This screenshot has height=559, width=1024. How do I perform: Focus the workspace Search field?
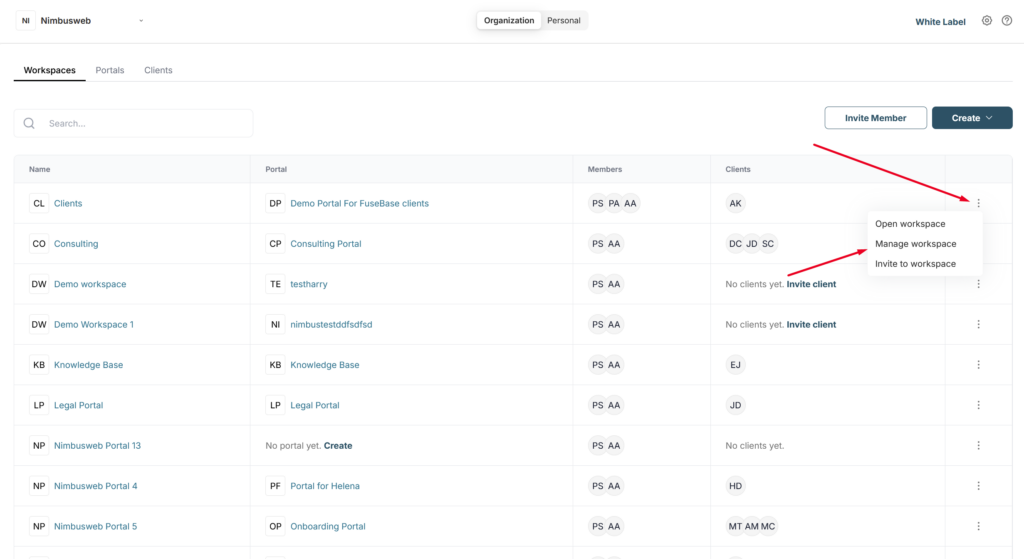coord(133,123)
